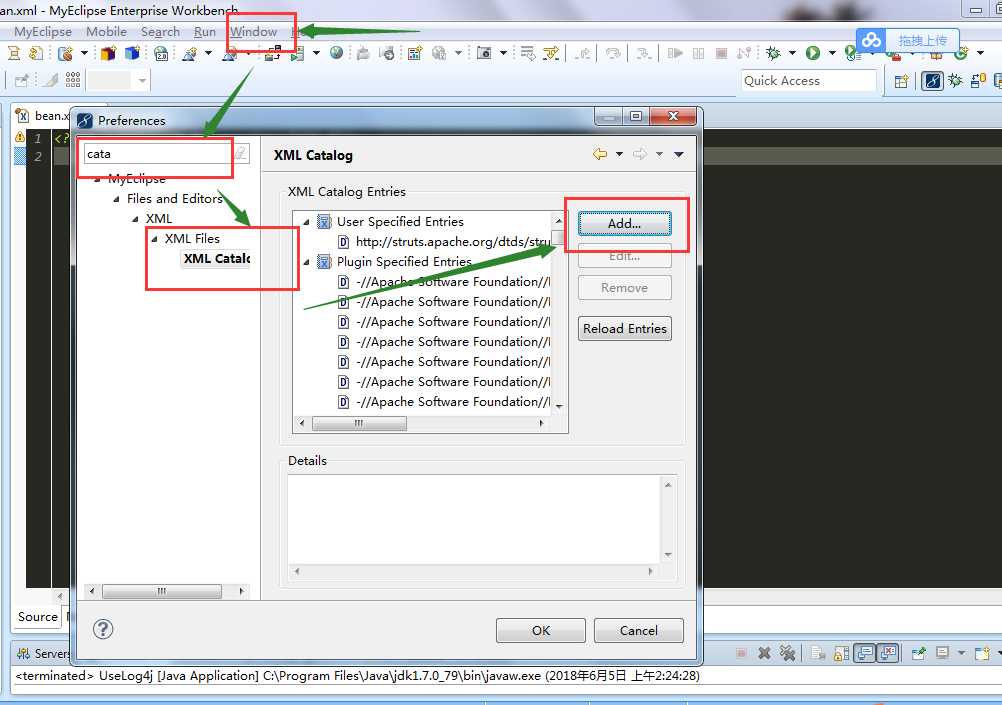Toggle Show Console on standard error

(x=888, y=653)
